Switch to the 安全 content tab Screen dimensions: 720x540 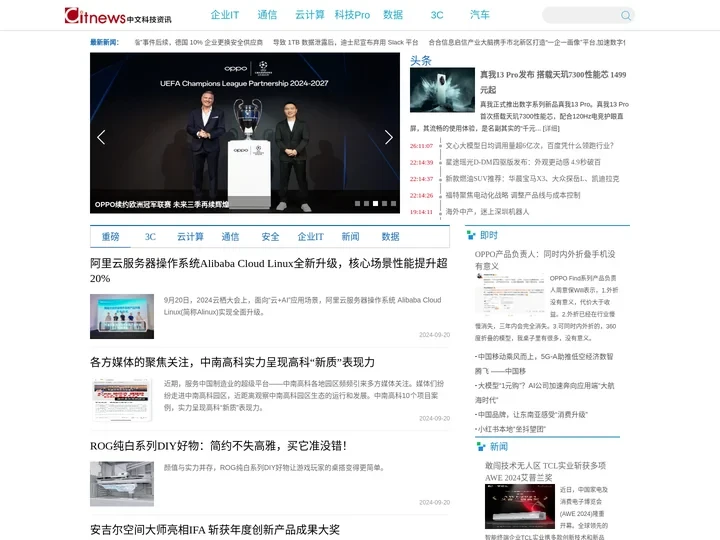[270, 236]
